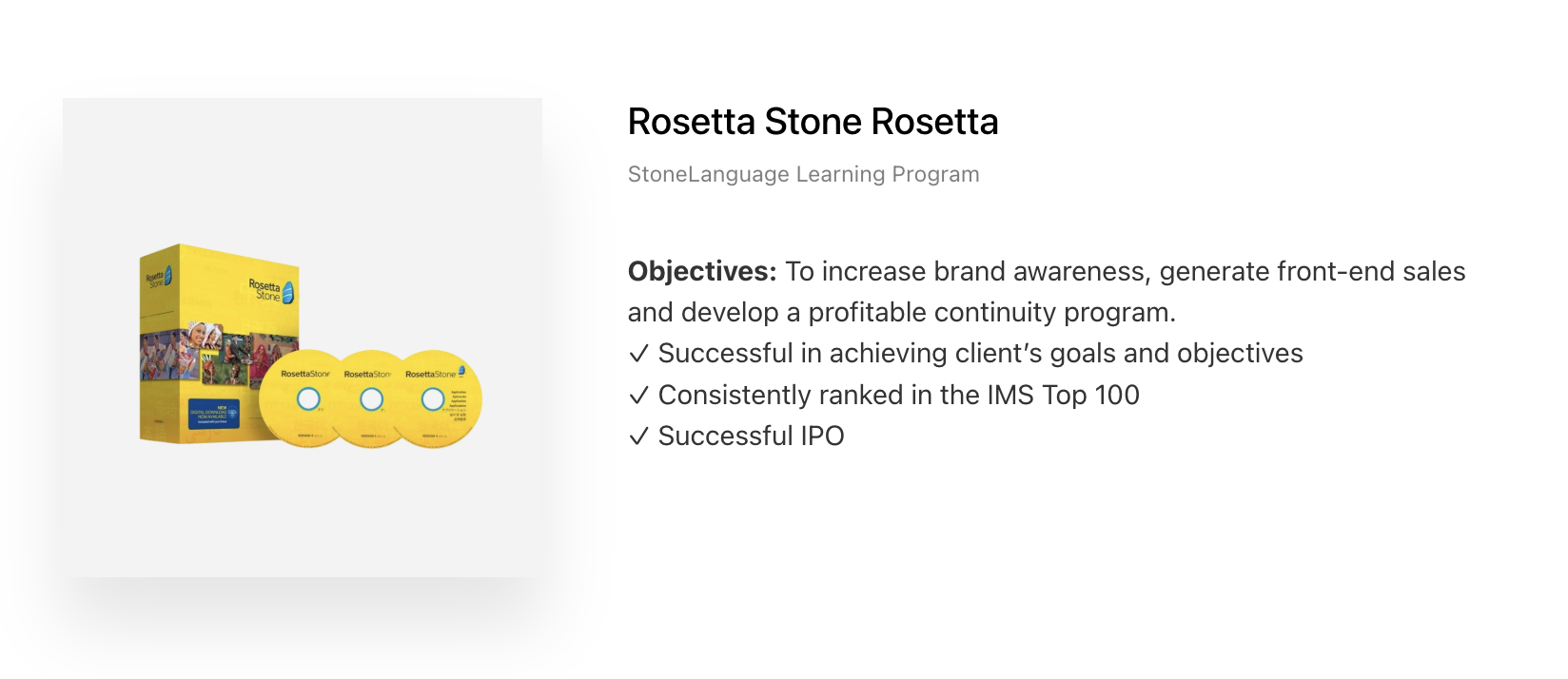Select the middle Rosetta Stone disc

[371, 398]
